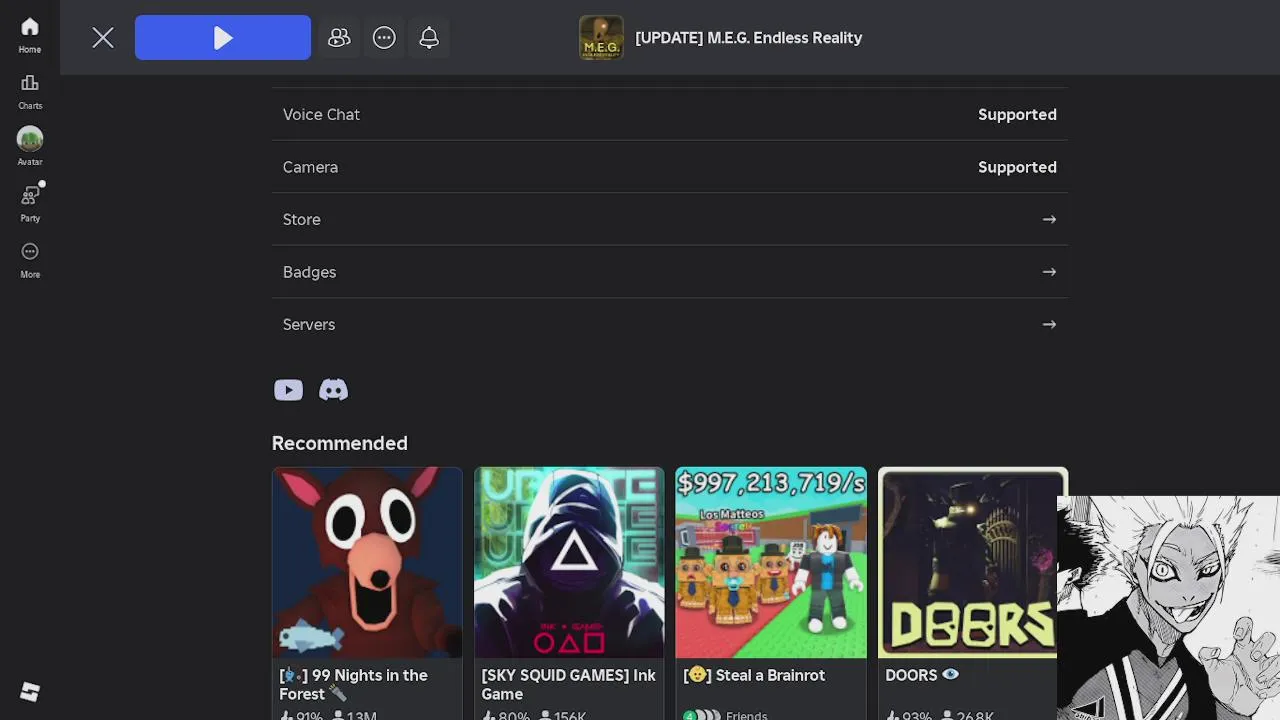Go to Home in sidebar

[x=30, y=35]
